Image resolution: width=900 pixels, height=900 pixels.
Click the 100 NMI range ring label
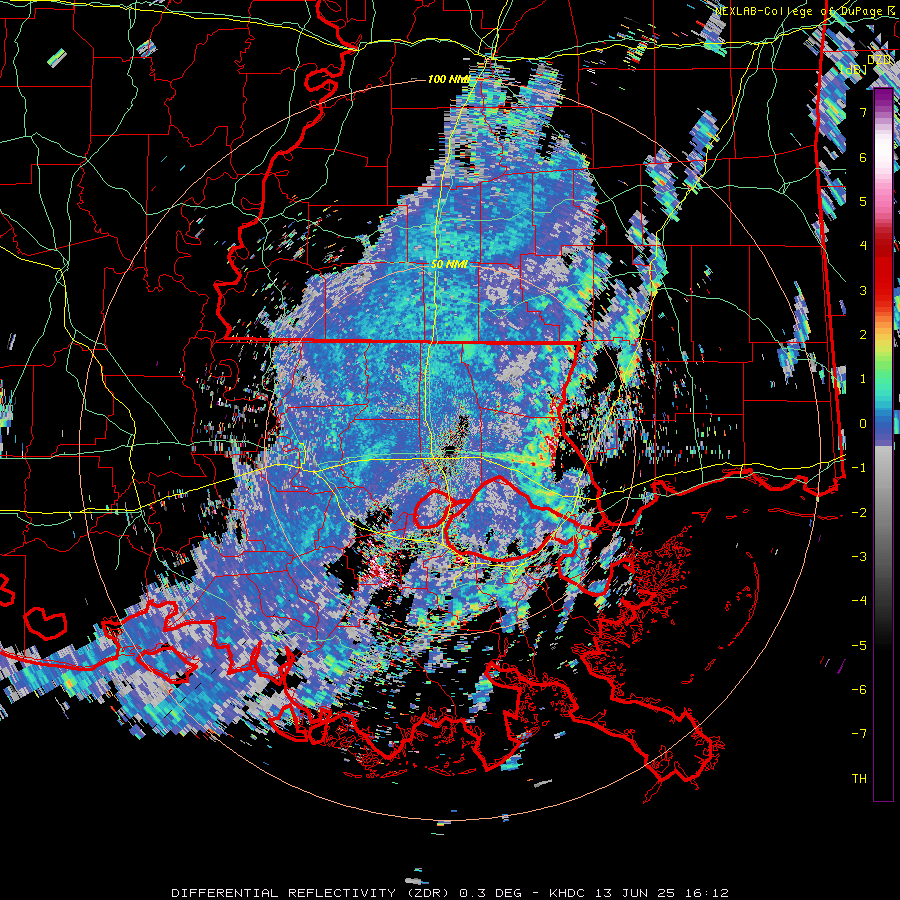click(449, 79)
